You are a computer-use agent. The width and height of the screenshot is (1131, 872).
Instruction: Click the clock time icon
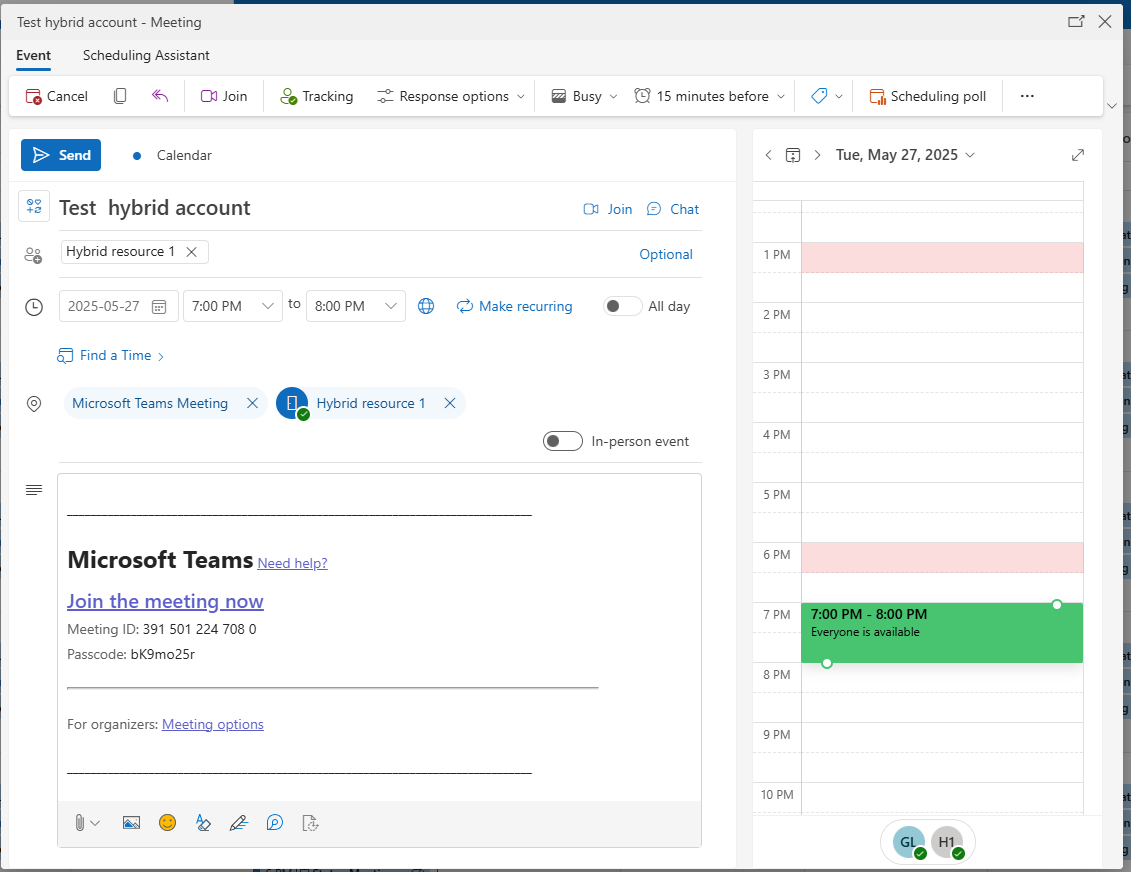point(34,307)
